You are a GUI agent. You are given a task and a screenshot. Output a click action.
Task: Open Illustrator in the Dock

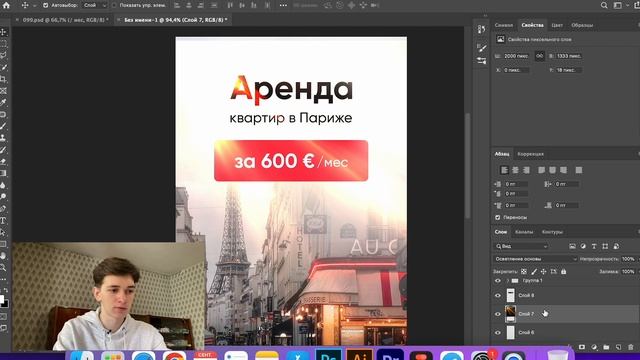click(359, 355)
